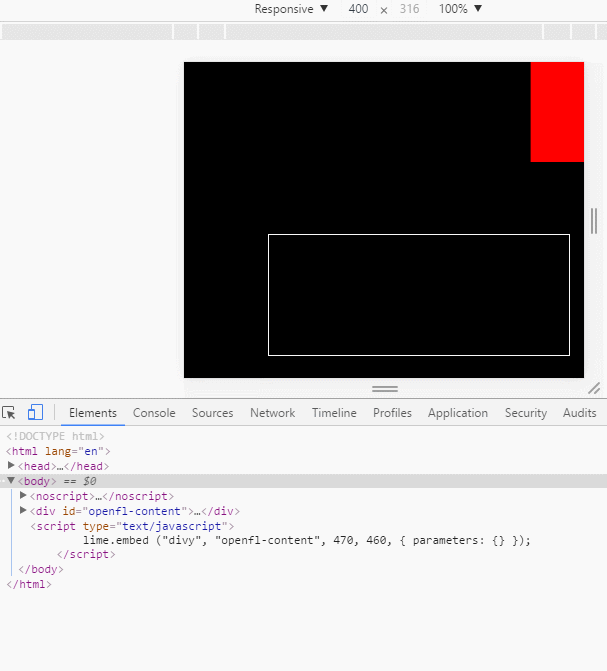This screenshot has height=671, width=607.
Task: Grab the right-side viewport resize handle
Action: click(x=594, y=221)
